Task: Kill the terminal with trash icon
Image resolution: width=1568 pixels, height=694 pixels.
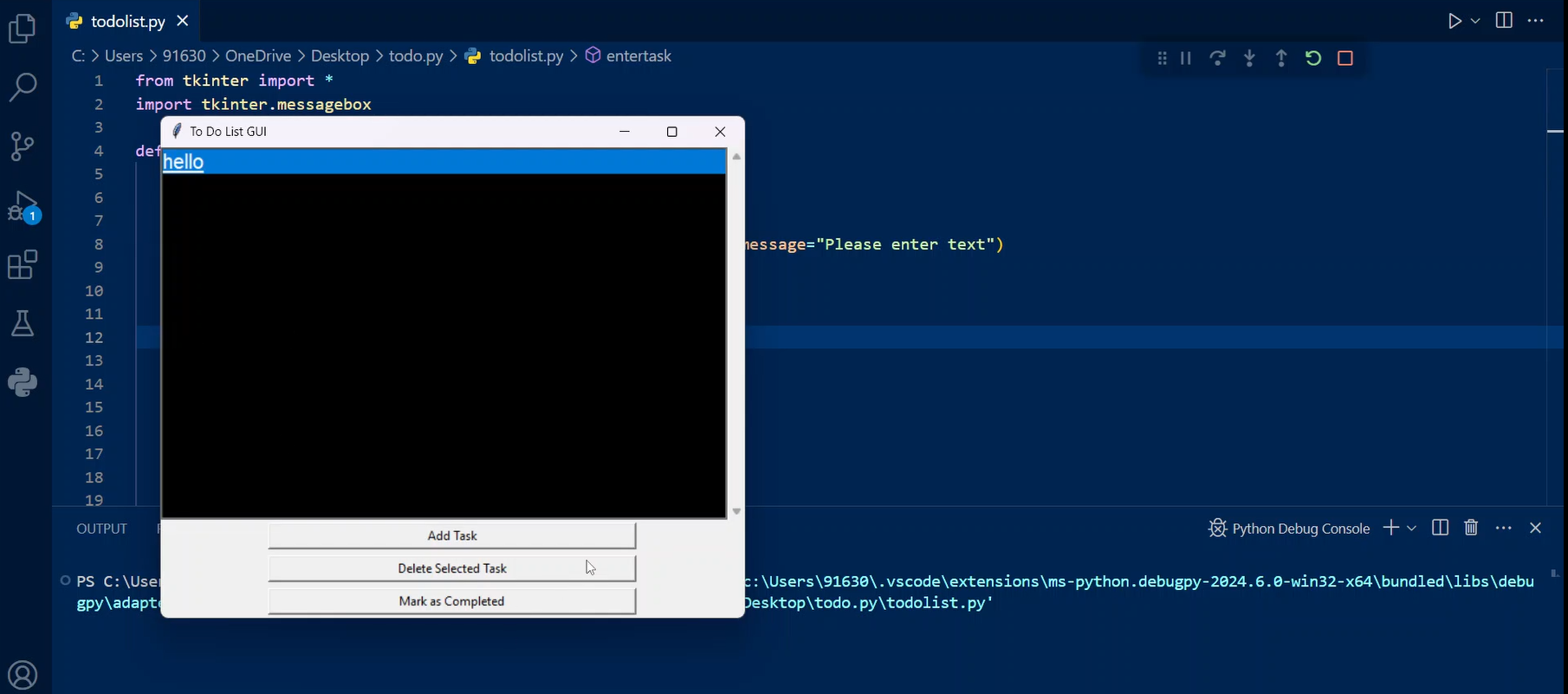Action: (x=1471, y=528)
